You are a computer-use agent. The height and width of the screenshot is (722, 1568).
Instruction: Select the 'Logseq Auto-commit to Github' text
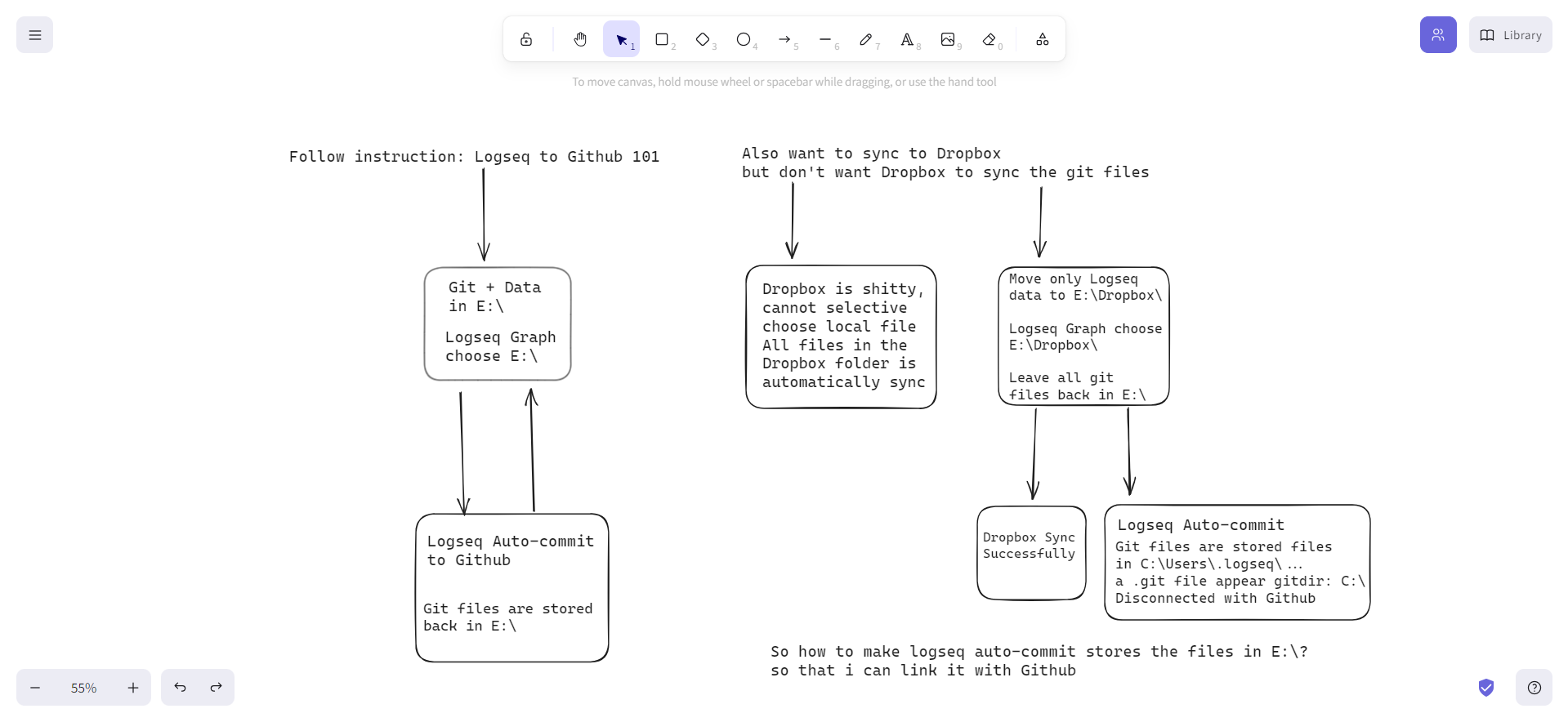click(511, 550)
